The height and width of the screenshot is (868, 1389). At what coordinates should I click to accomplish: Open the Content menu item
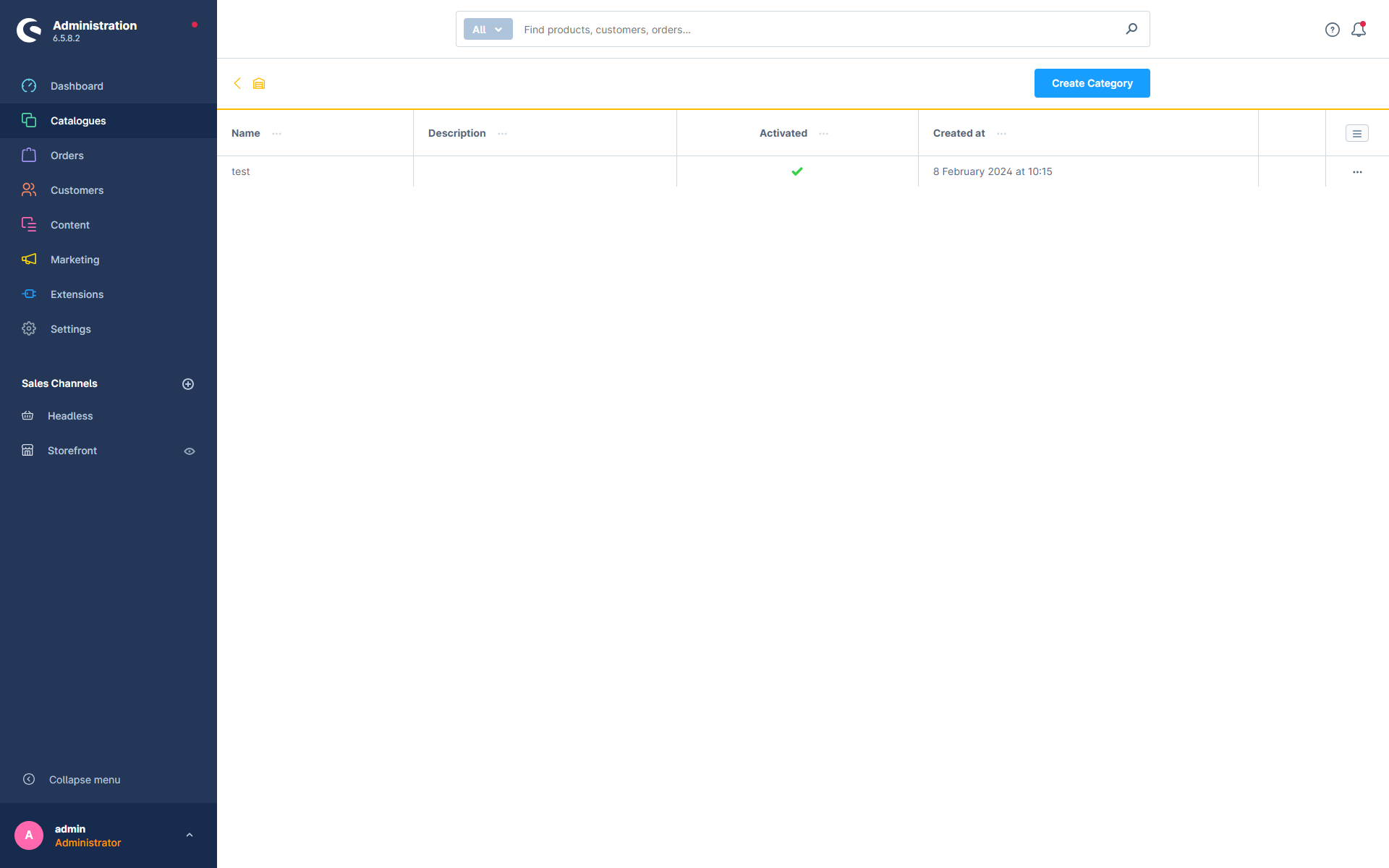click(x=70, y=224)
